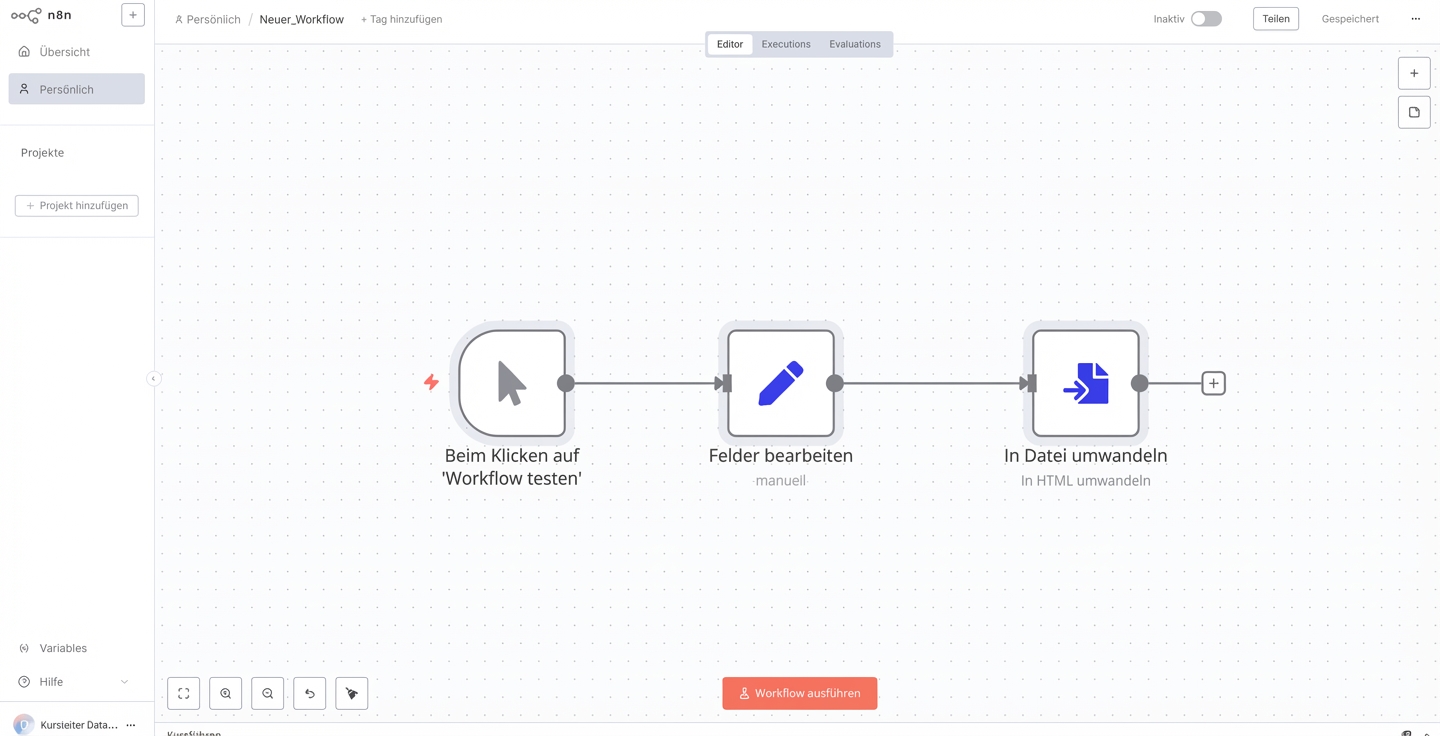The width and height of the screenshot is (1440, 736).
Task: Open the sticky note tool
Action: pyautogui.click(x=1414, y=112)
